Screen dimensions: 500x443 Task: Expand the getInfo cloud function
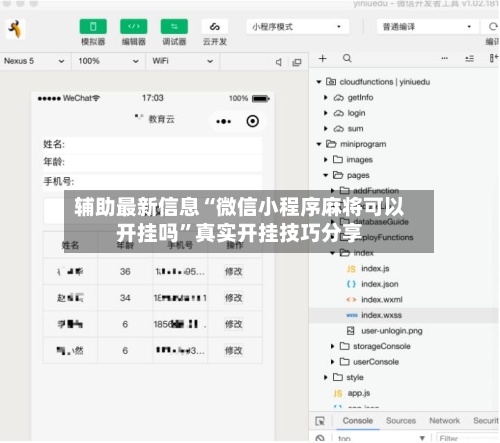tap(326, 98)
